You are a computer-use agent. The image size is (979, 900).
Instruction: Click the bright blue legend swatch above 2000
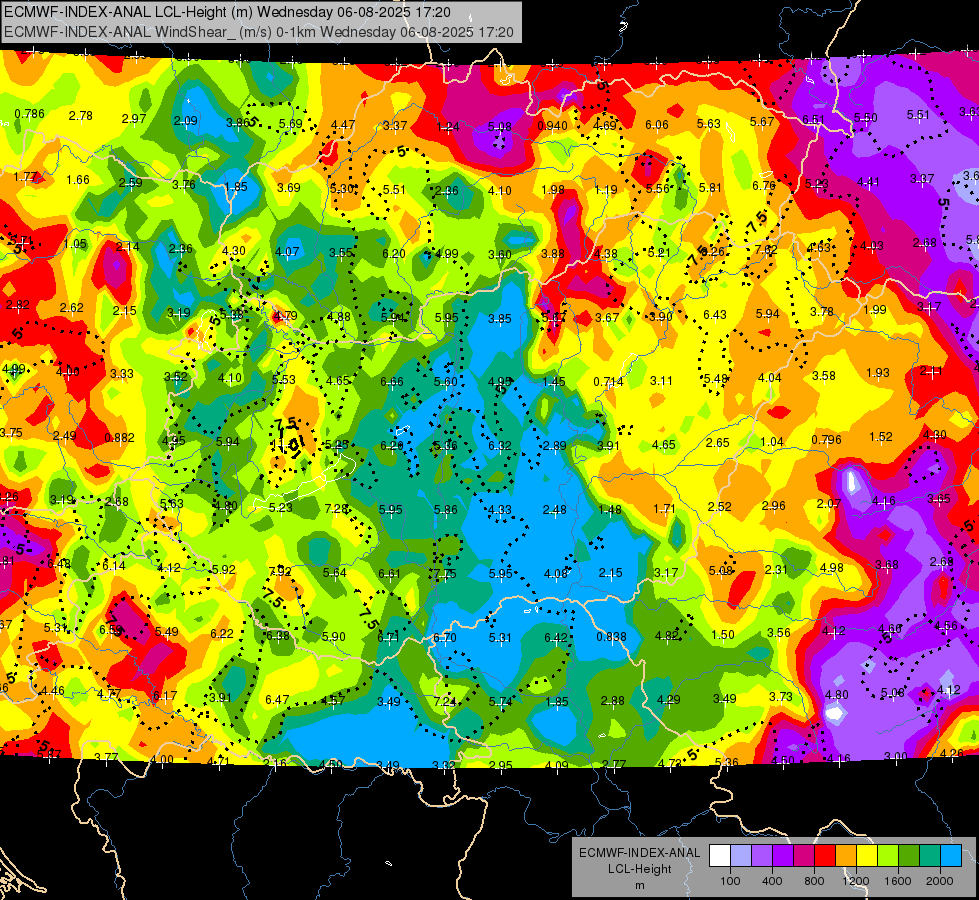[x=951, y=856]
